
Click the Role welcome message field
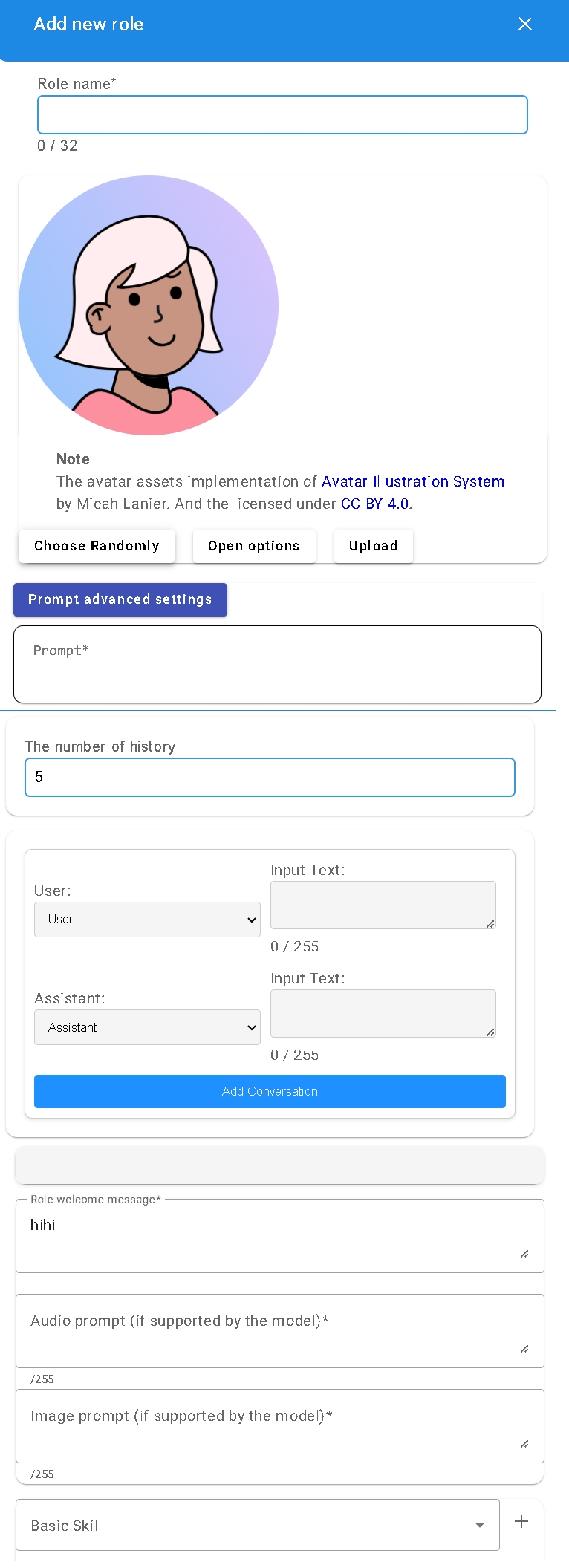(x=279, y=1236)
